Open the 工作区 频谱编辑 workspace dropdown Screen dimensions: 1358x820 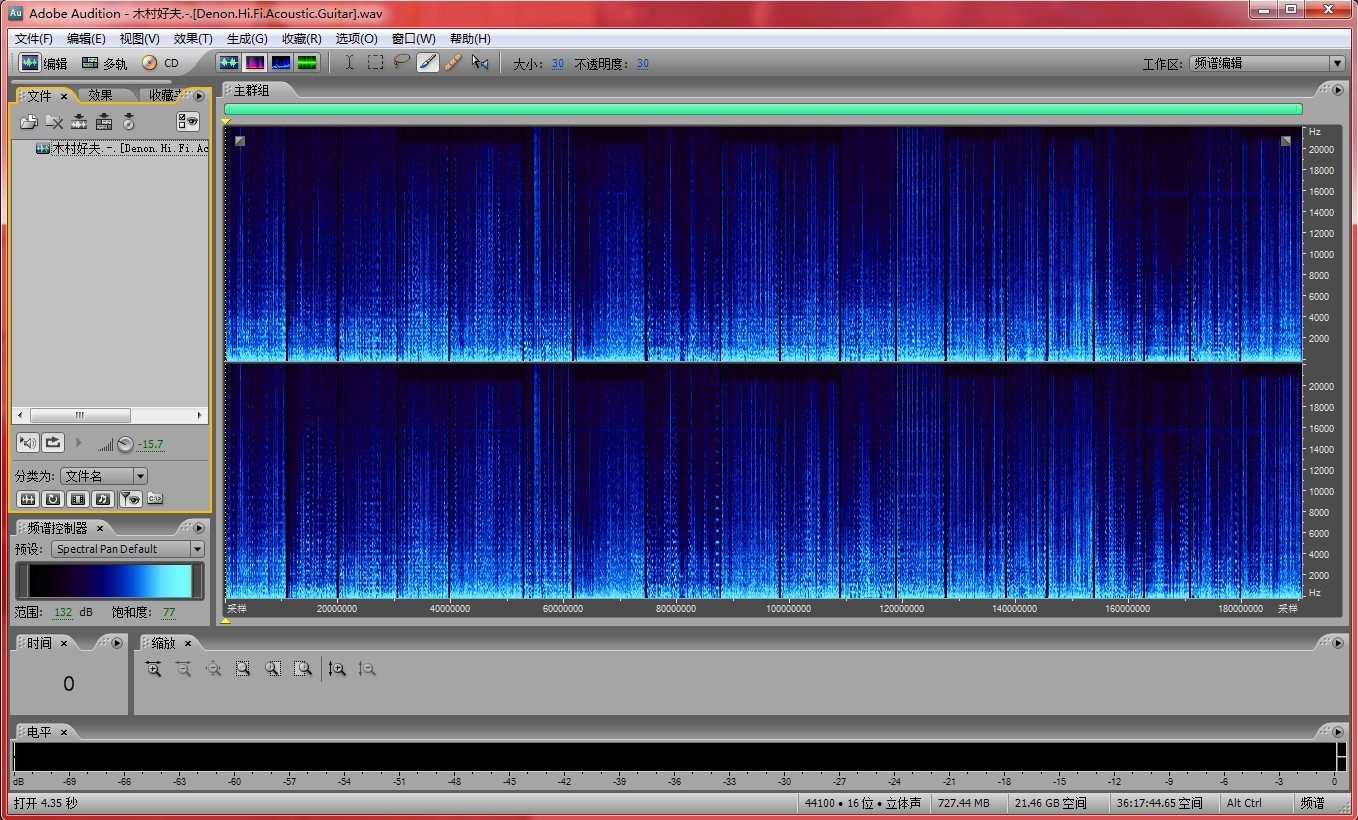click(x=1266, y=63)
